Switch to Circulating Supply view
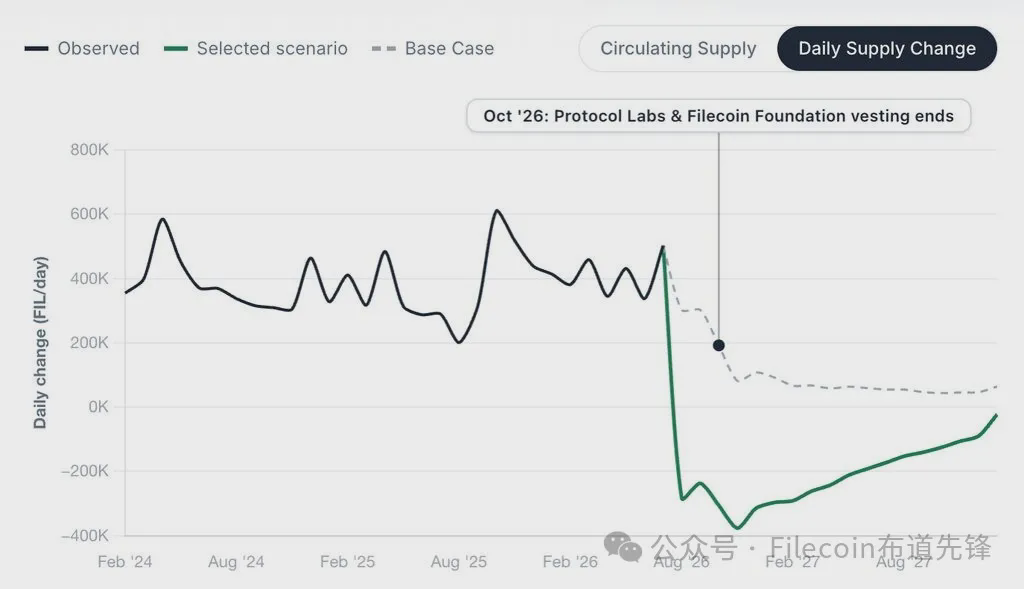This screenshot has width=1024, height=589. pyautogui.click(x=678, y=48)
